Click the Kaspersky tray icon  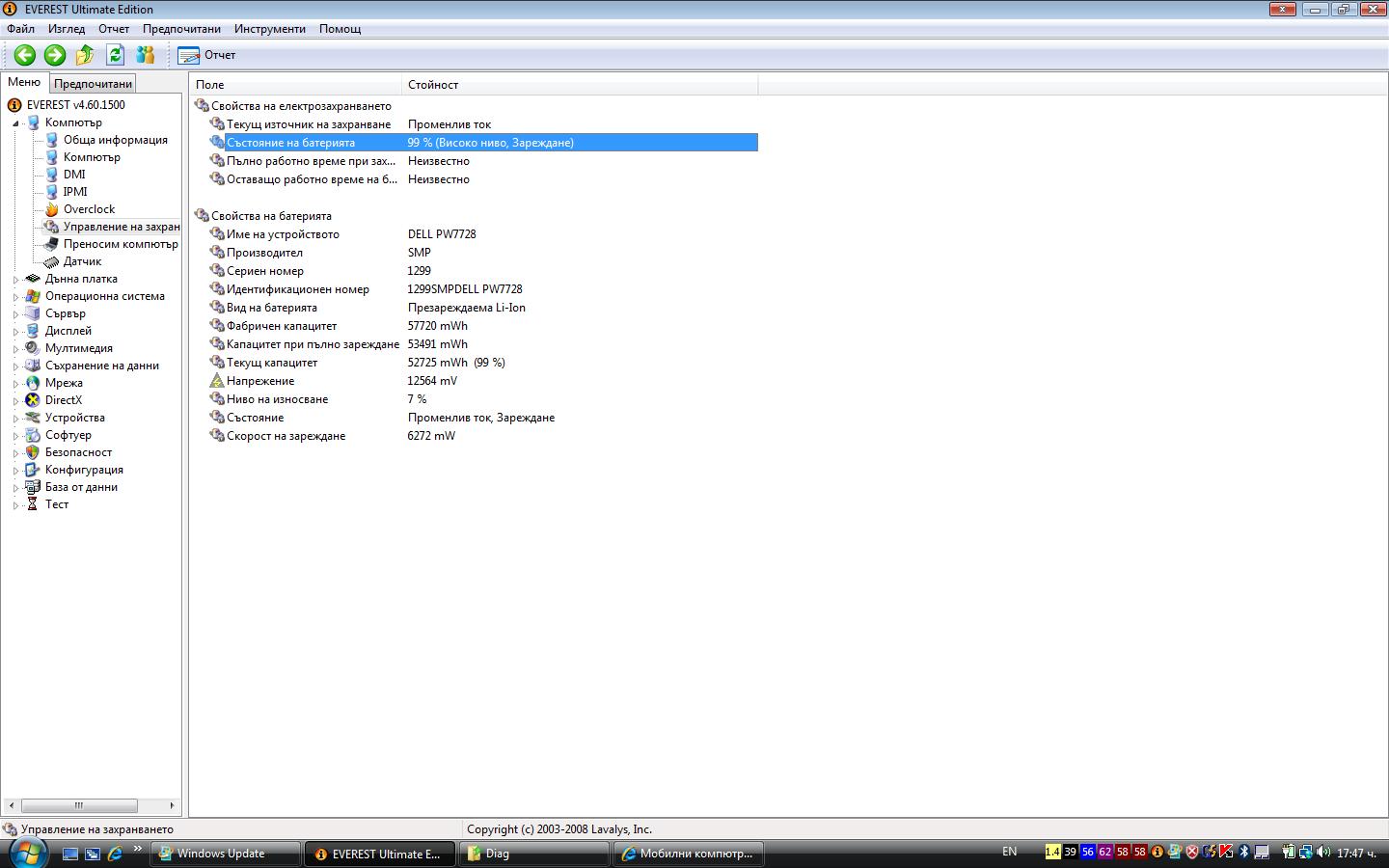(x=1226, y=852)
